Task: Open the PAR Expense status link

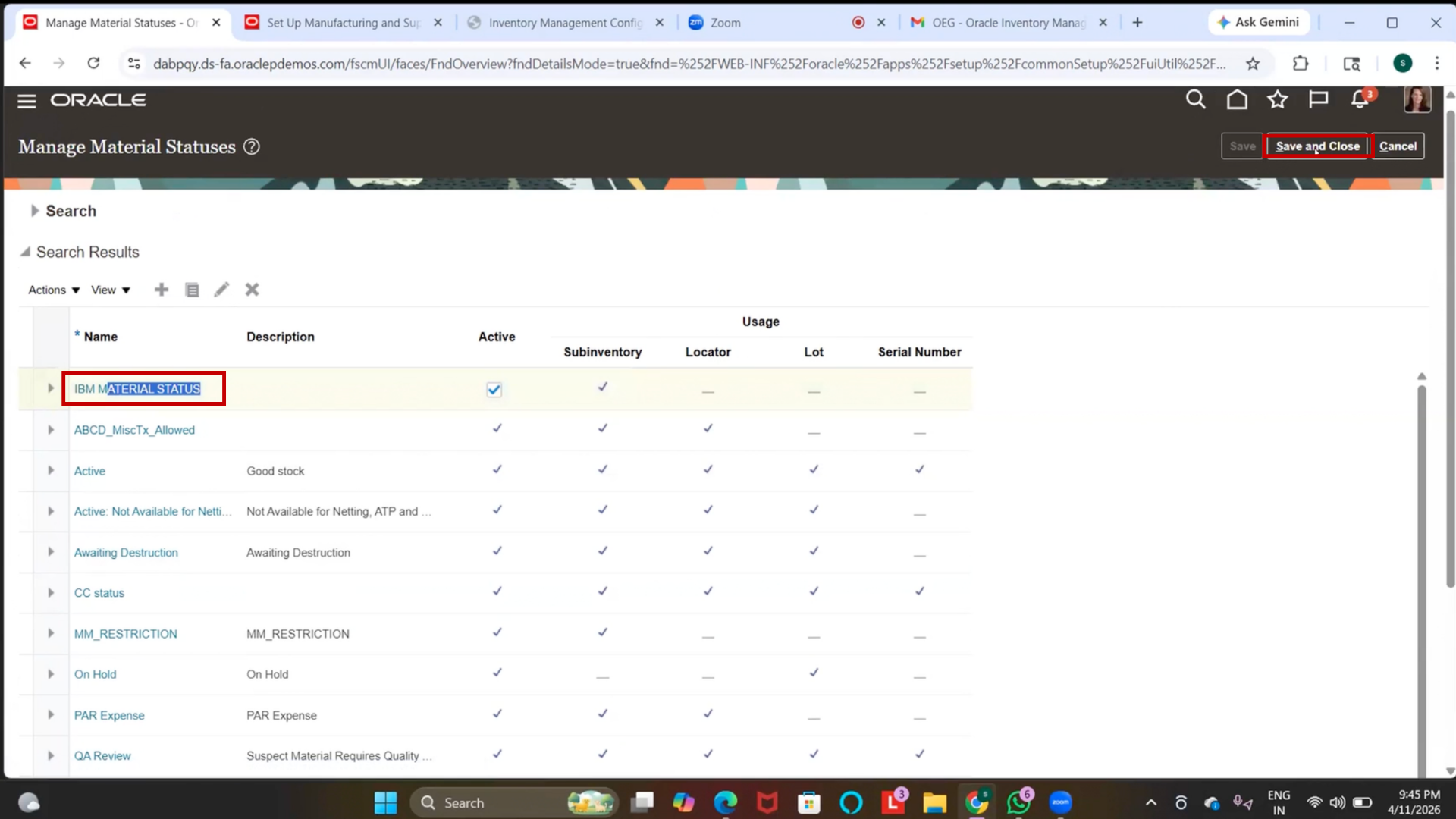Action: (109, 715)
